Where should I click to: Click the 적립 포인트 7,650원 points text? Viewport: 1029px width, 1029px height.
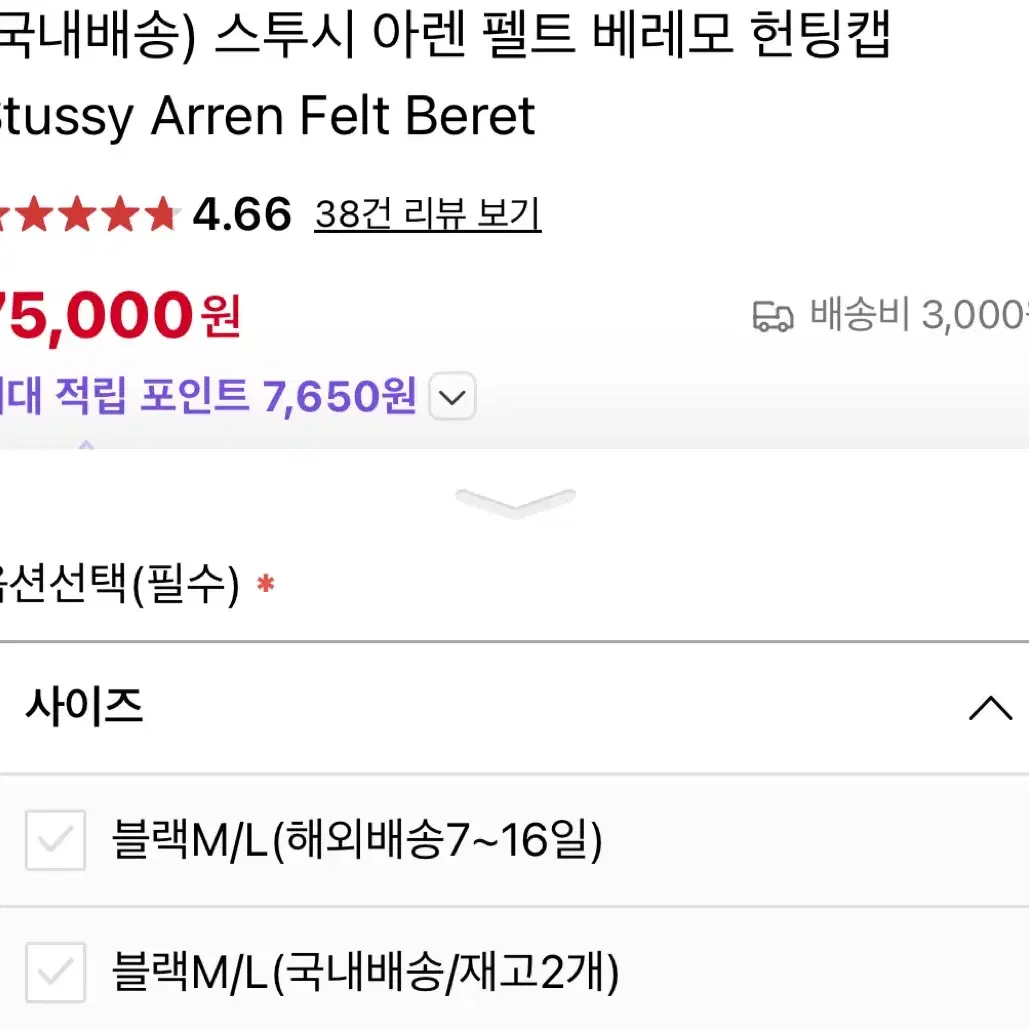(207, 396)
